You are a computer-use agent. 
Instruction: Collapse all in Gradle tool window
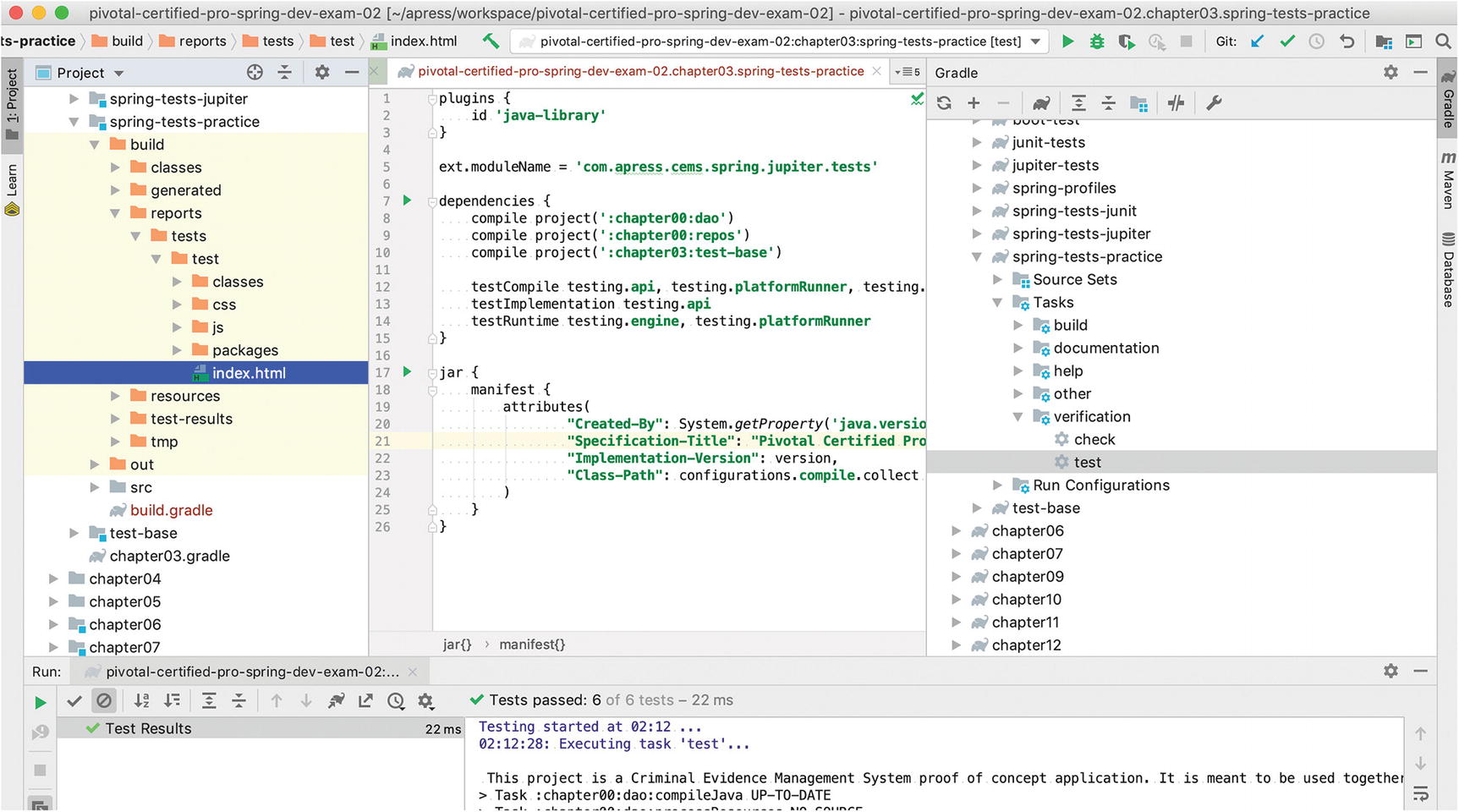pyautogui.click(x=1108, y=103)
